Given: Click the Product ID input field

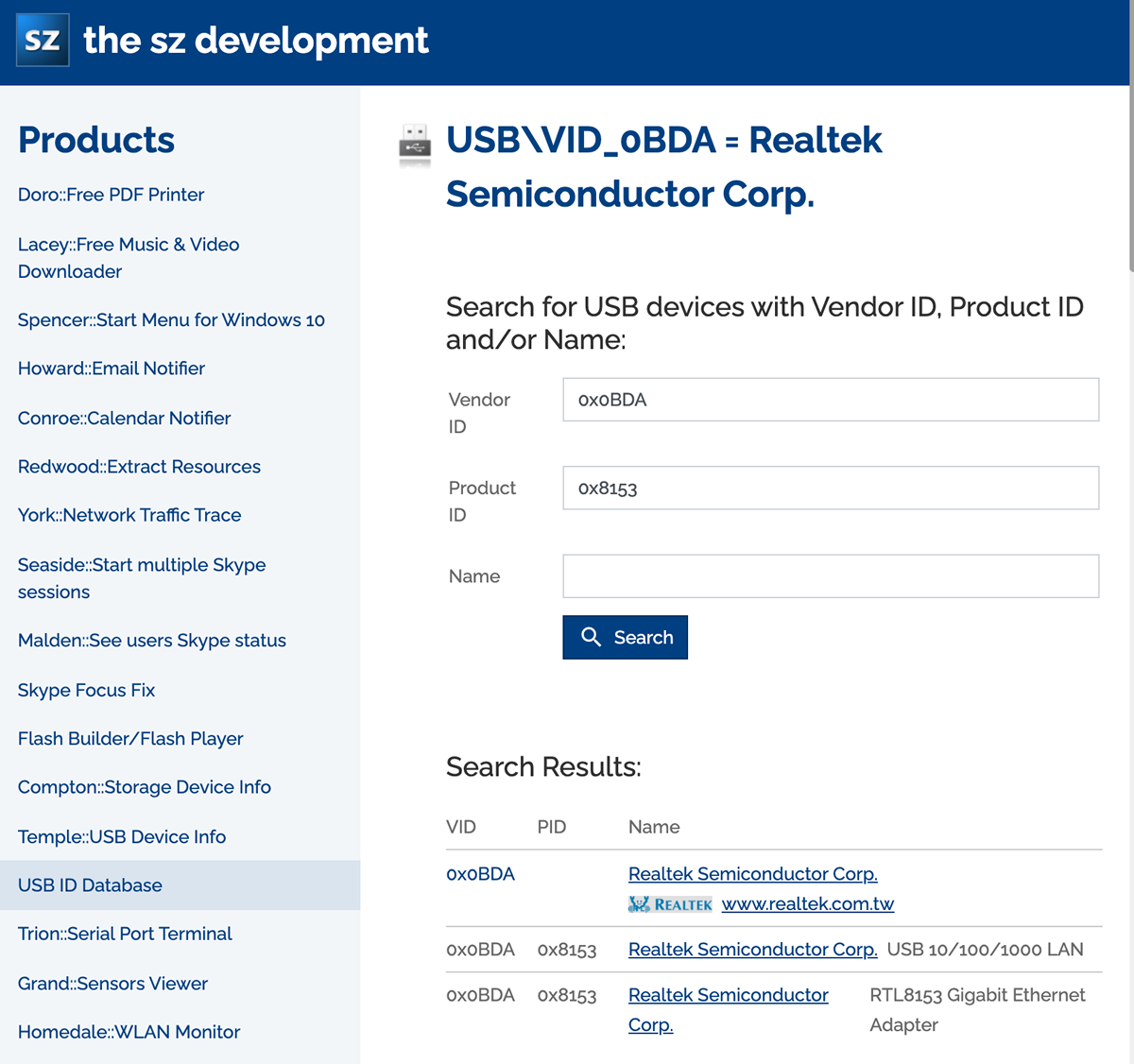Looking at the screenshot, I should pyautogui.click(x=831, y=488).
